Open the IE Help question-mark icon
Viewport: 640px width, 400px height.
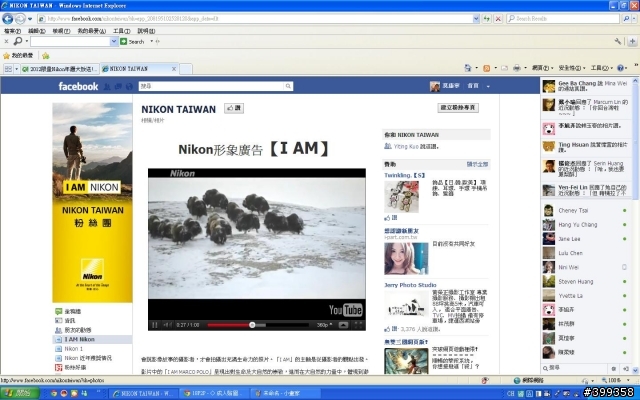click(x=620, y=68)
